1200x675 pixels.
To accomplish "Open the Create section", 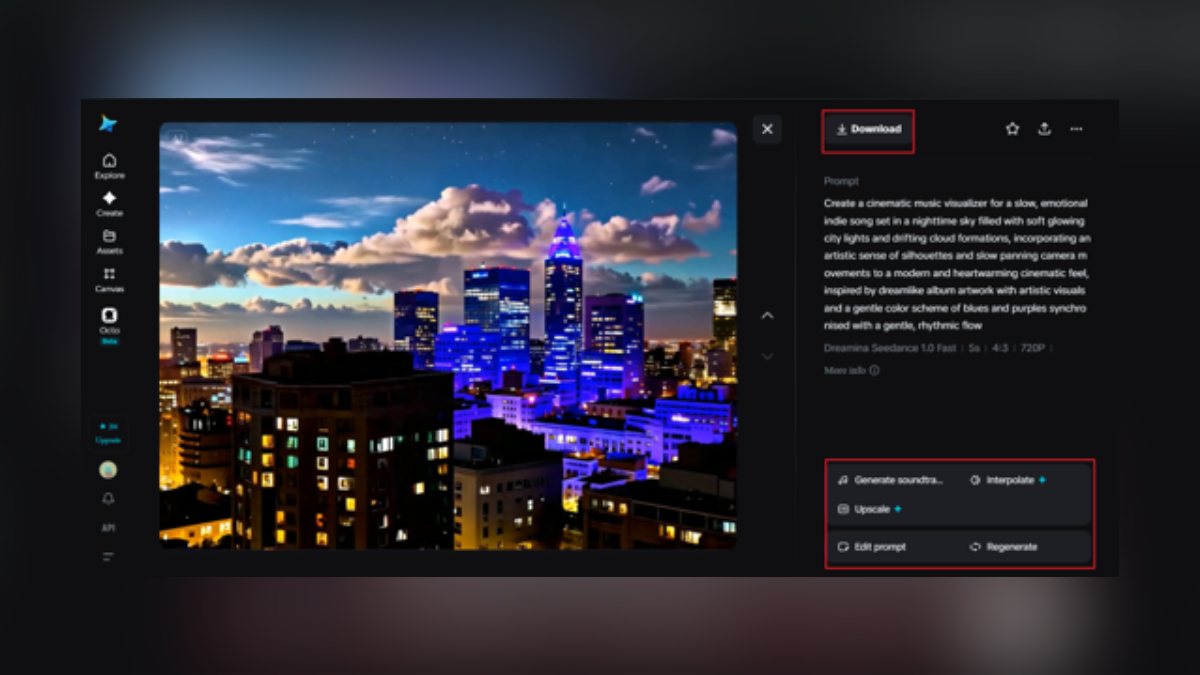I will pyautogui.click(x=109, y=204).
